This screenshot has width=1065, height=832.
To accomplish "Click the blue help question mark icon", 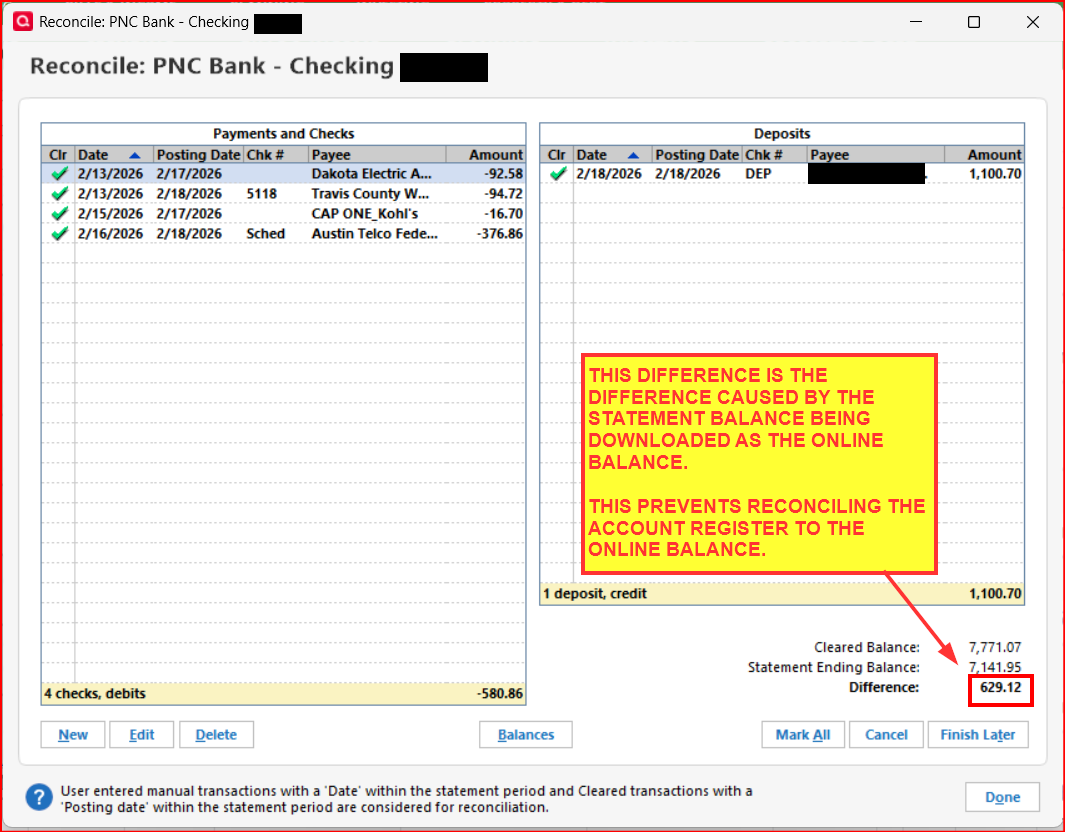I will point(39,797).
